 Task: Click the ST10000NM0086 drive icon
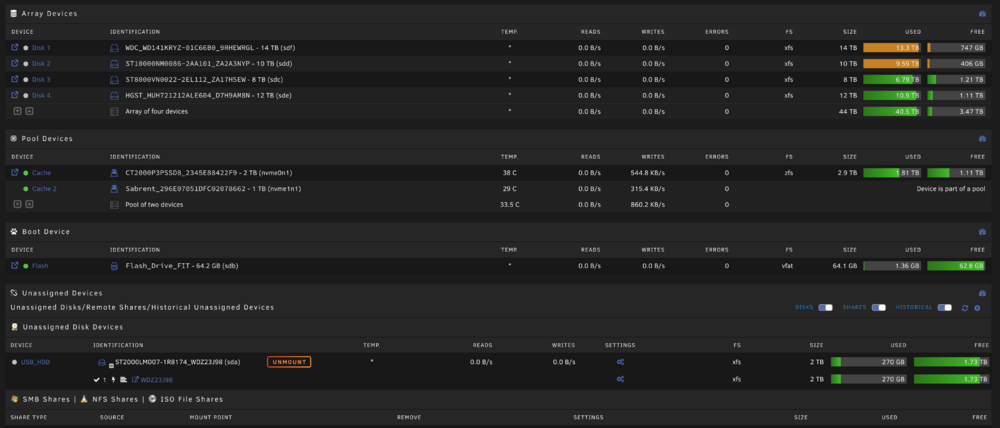[115, 64]
